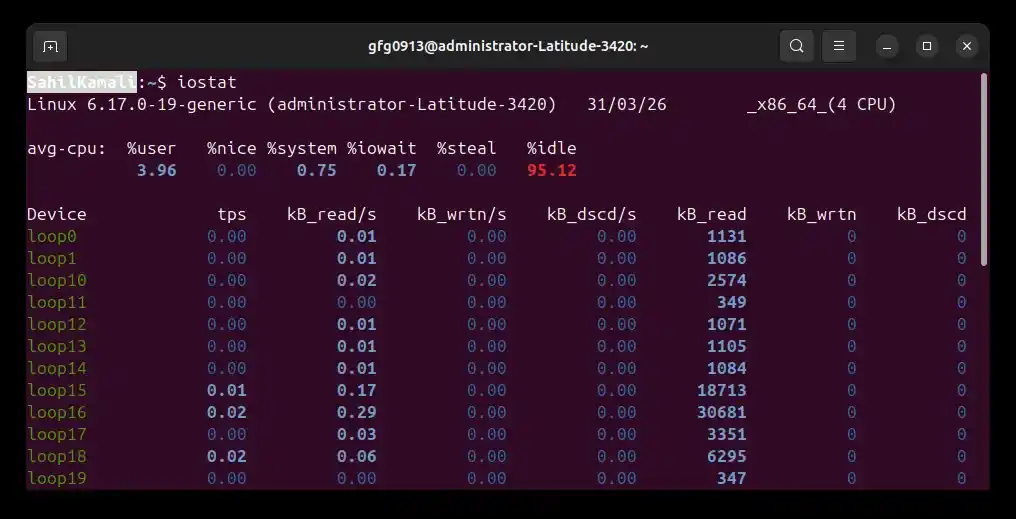
Task: Click the tps column header
Action: [232, 215]
